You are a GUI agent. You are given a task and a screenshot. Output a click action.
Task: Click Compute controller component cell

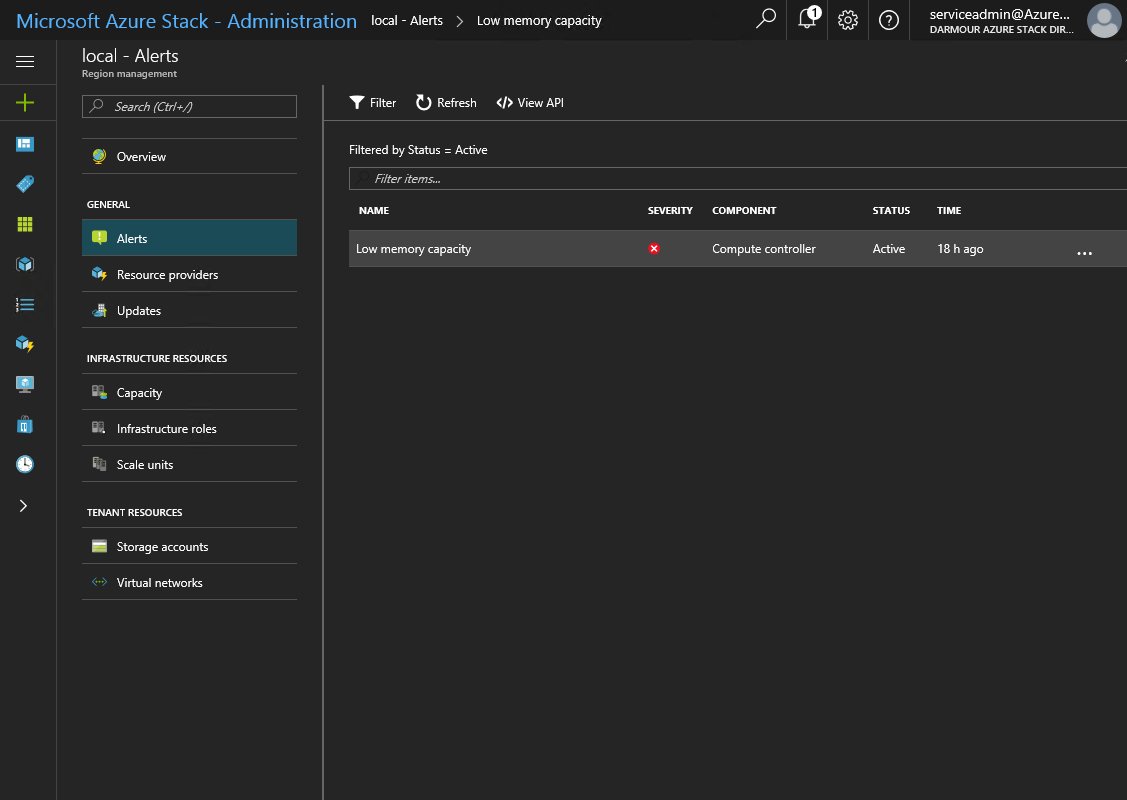pyautogui.click(x=764, y=249)
